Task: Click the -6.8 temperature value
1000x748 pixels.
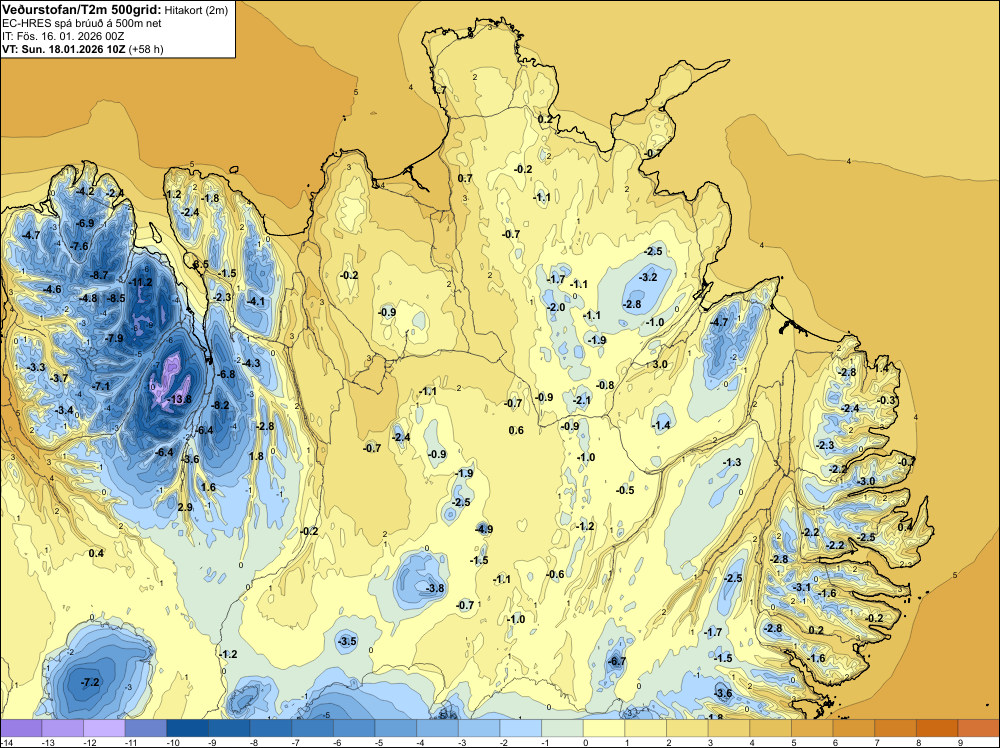Action: 226,374
